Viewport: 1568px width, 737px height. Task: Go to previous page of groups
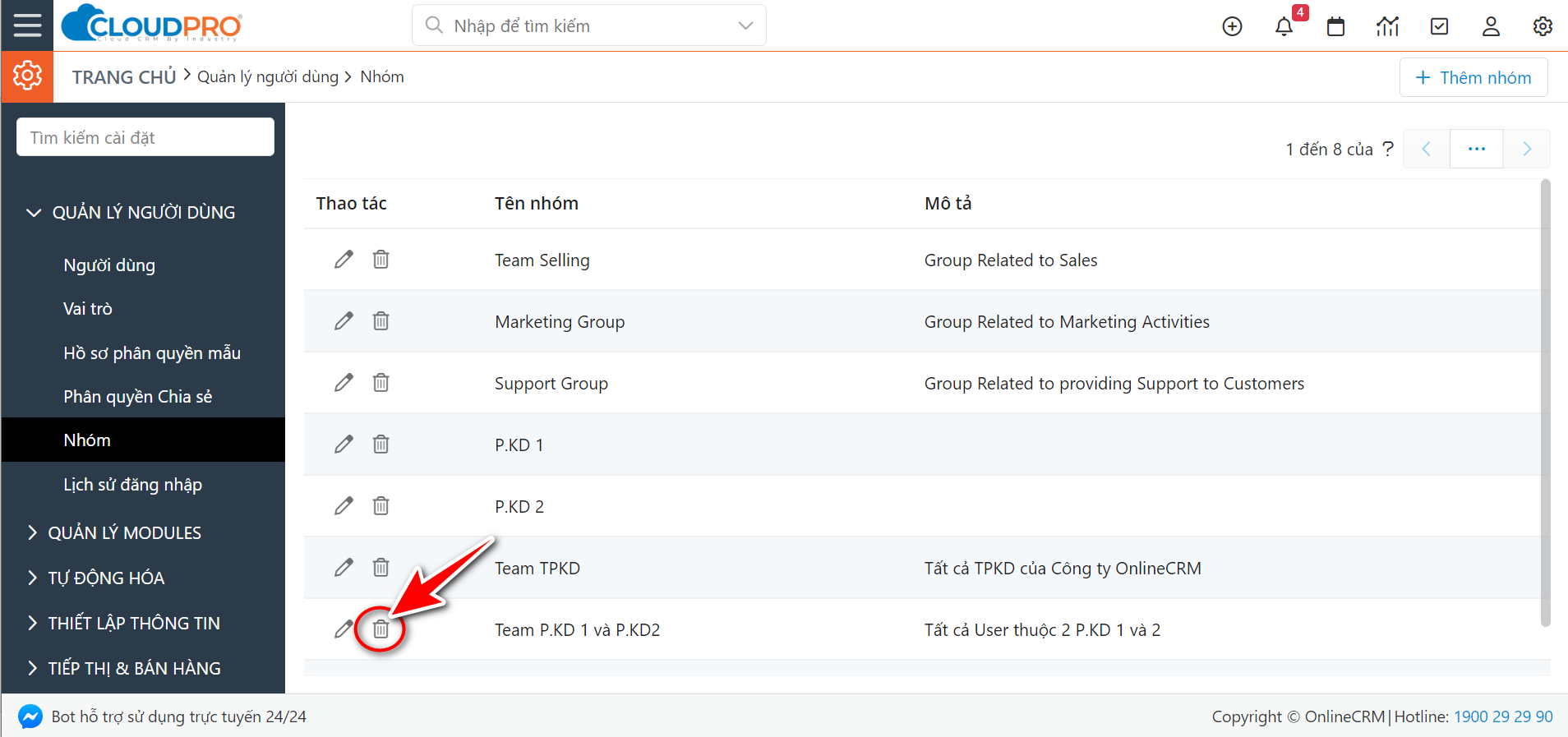pyautogui.click(x=1427, y=149)
